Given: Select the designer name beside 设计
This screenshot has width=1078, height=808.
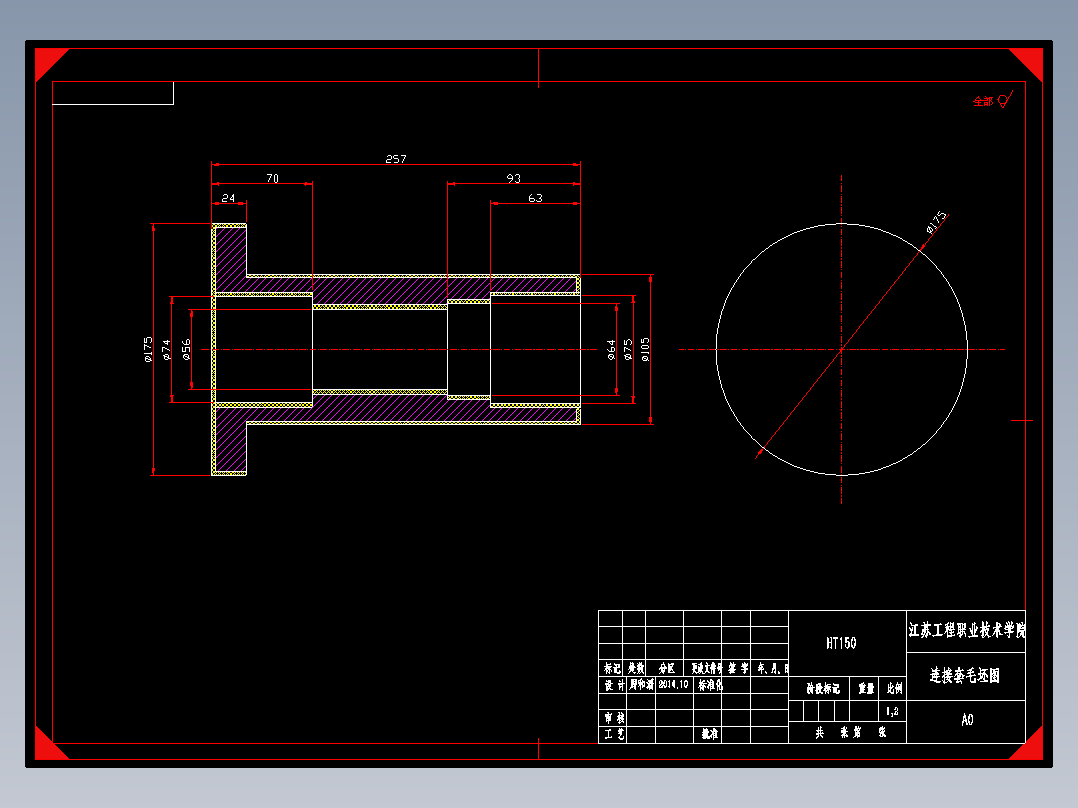Looking at the screenshot, I should pos(641,685).
